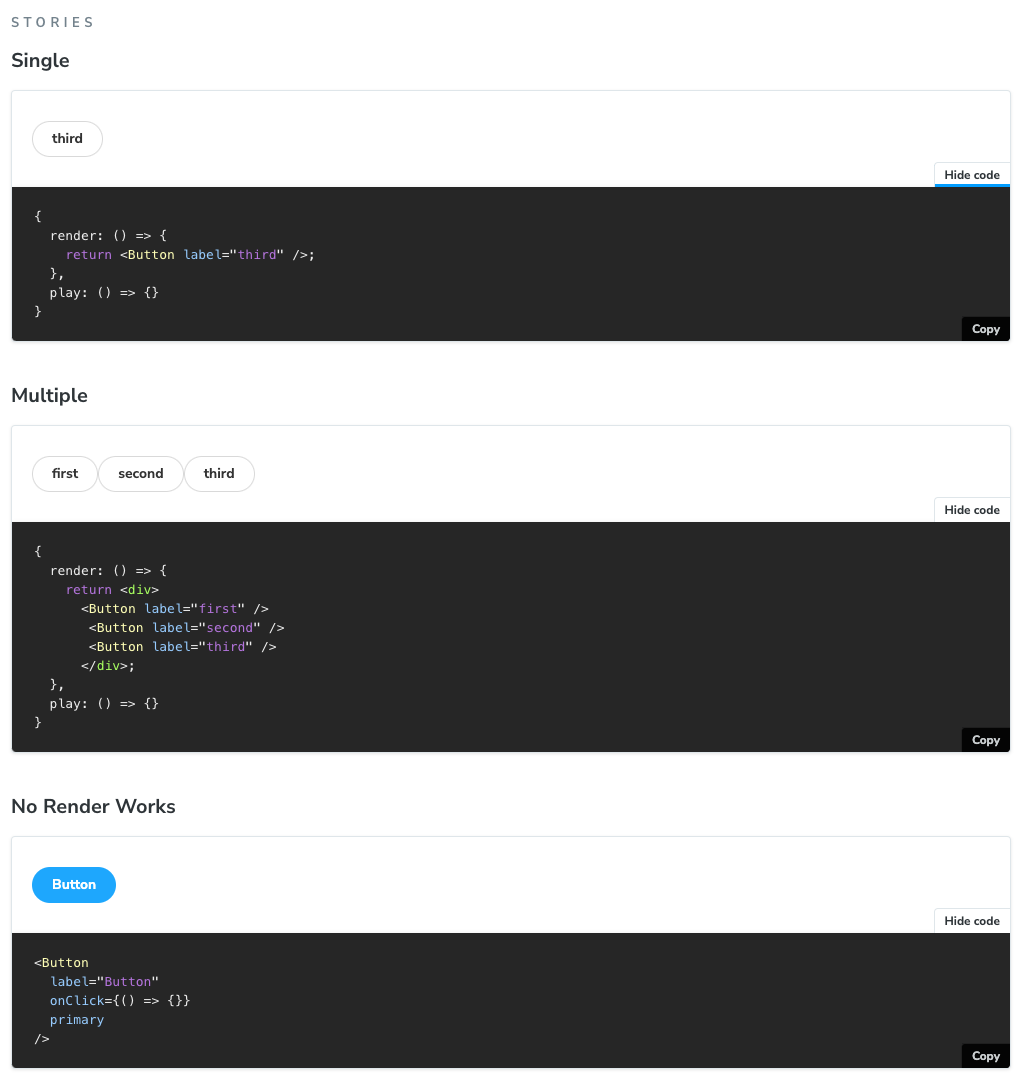The width and height of the screenshot is (1023, 1081).
Task: Click the blue primary 'Button' component
Action: [x=73, y=884]
